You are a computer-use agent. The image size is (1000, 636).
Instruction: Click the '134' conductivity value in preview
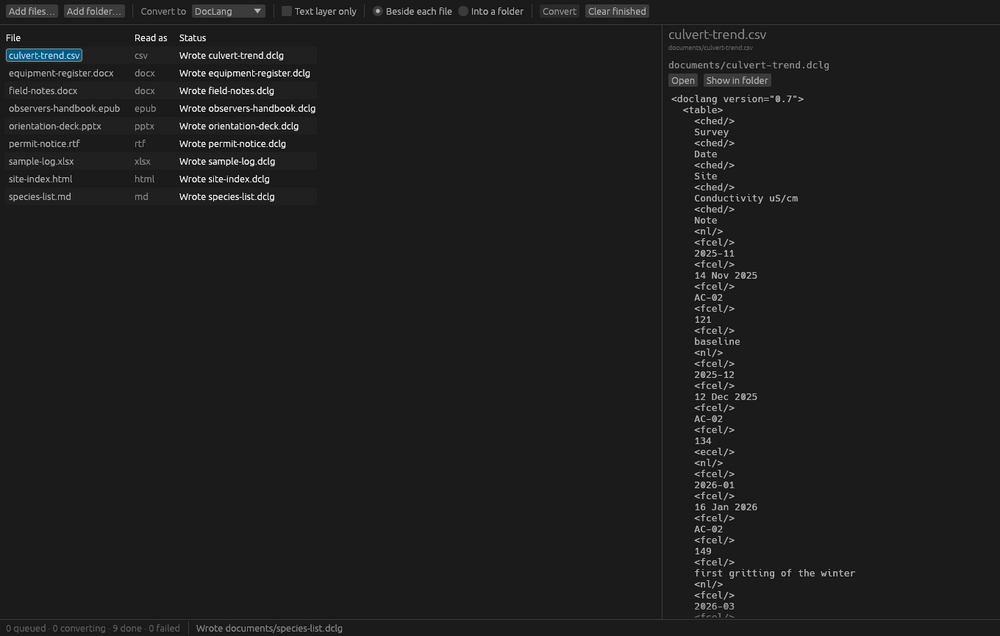[703, 441]
